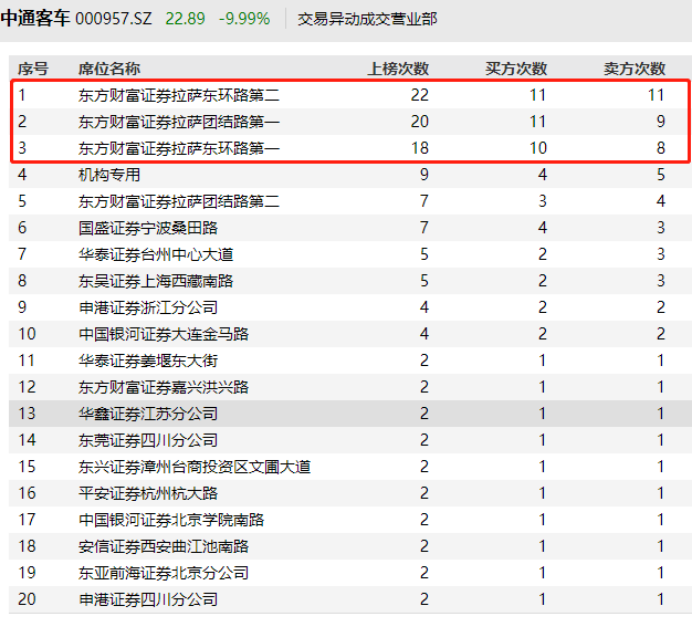This screenshot has width=693, height=627.
Task: Sort by 买方次数 column header
Action: point(516,68)
